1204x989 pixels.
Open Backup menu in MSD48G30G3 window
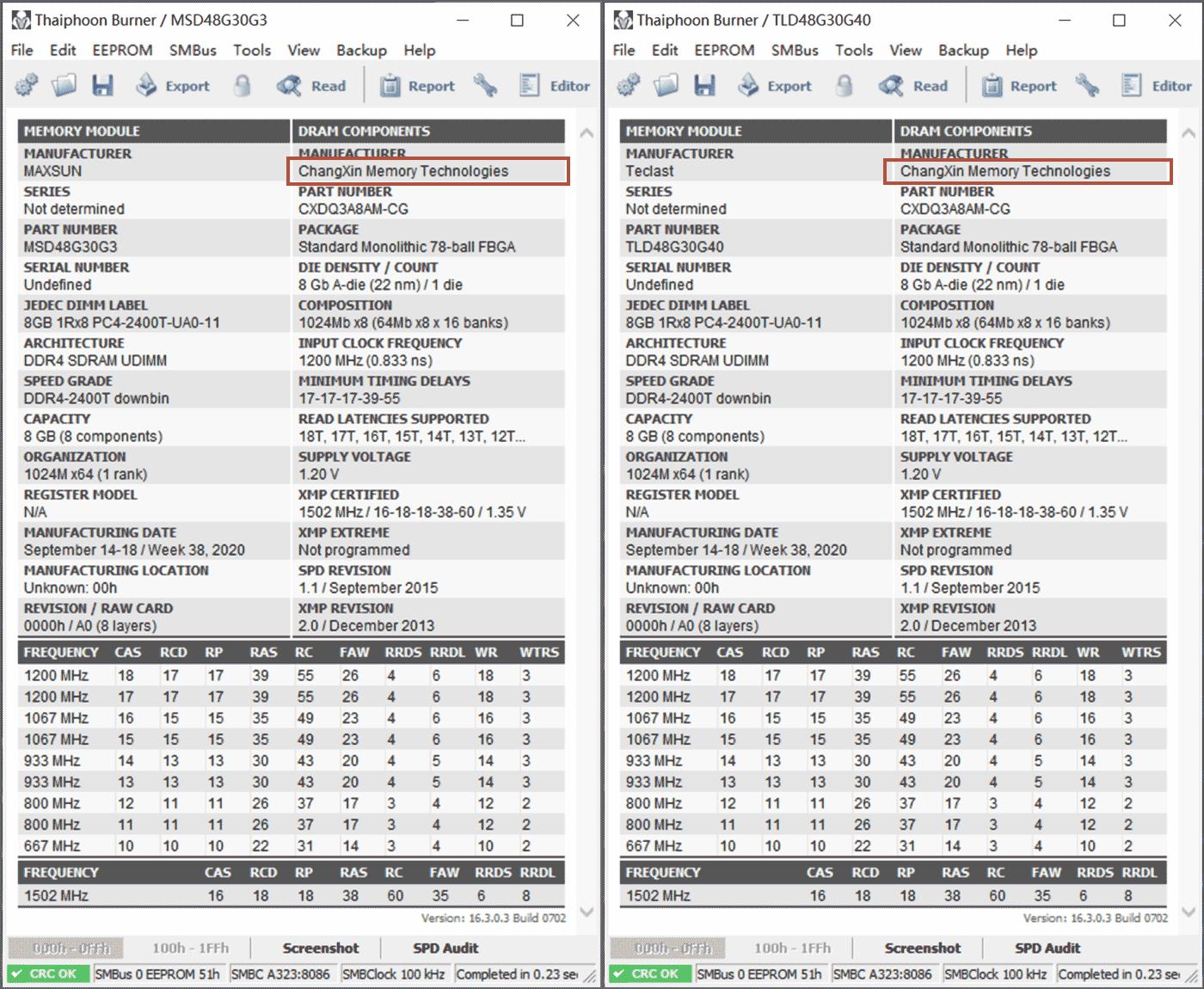(361, 50)
